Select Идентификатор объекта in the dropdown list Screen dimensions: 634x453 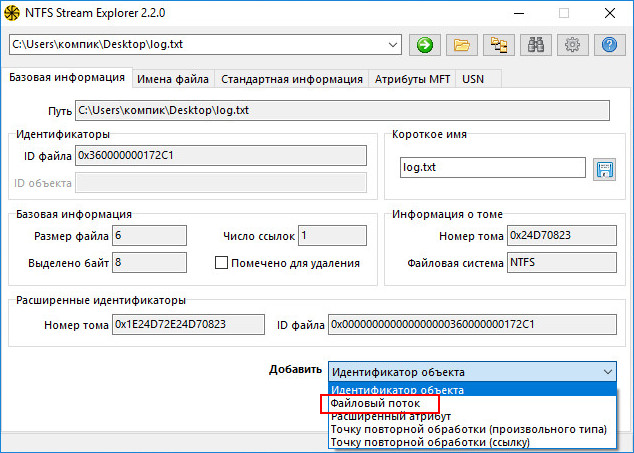tap(472, 390)
